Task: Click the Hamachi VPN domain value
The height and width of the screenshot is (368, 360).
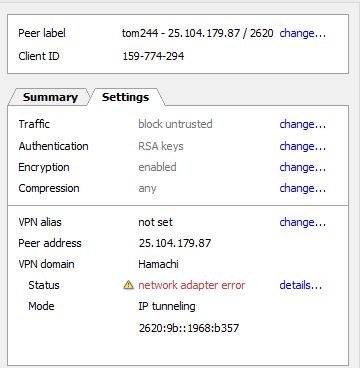Action: click(x=158, y=264)
